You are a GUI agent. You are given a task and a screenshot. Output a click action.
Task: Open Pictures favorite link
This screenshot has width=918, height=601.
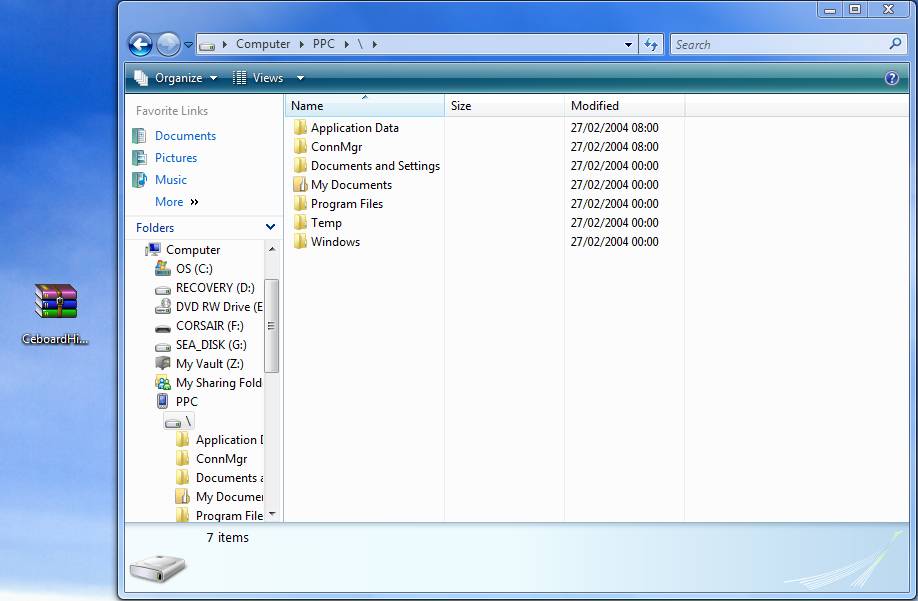tap(176, 158)
